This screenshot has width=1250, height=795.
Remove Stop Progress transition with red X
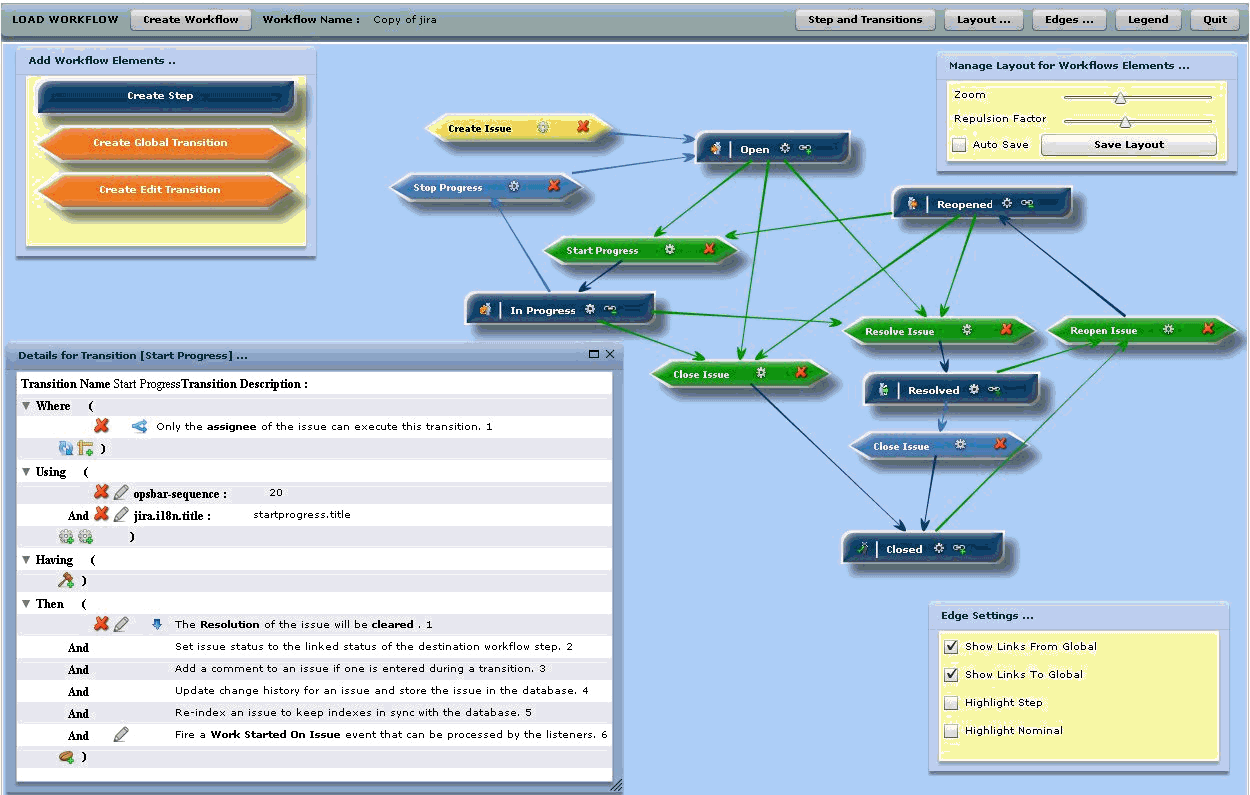coord(554,186)
